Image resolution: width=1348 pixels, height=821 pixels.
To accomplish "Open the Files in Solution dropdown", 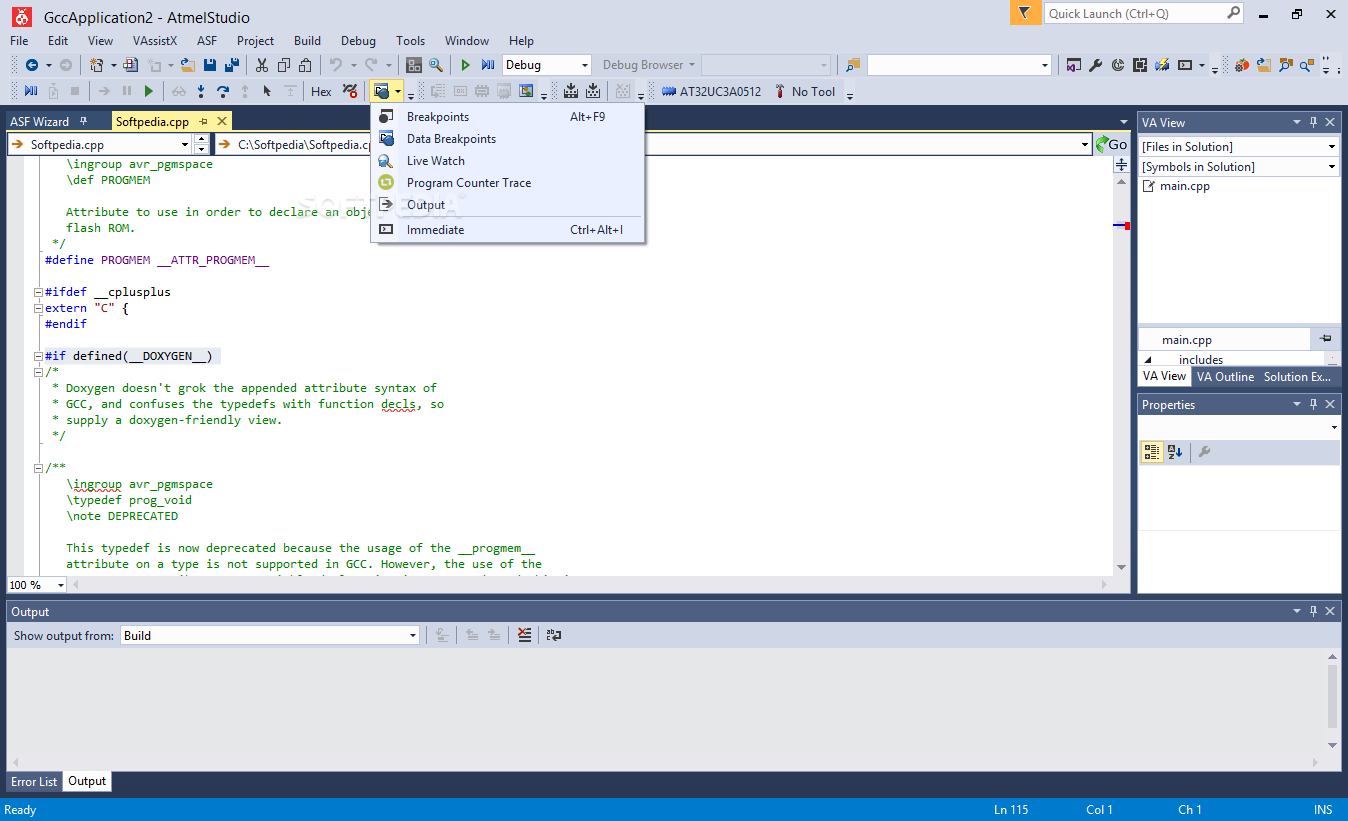I will coord(1331,147).
